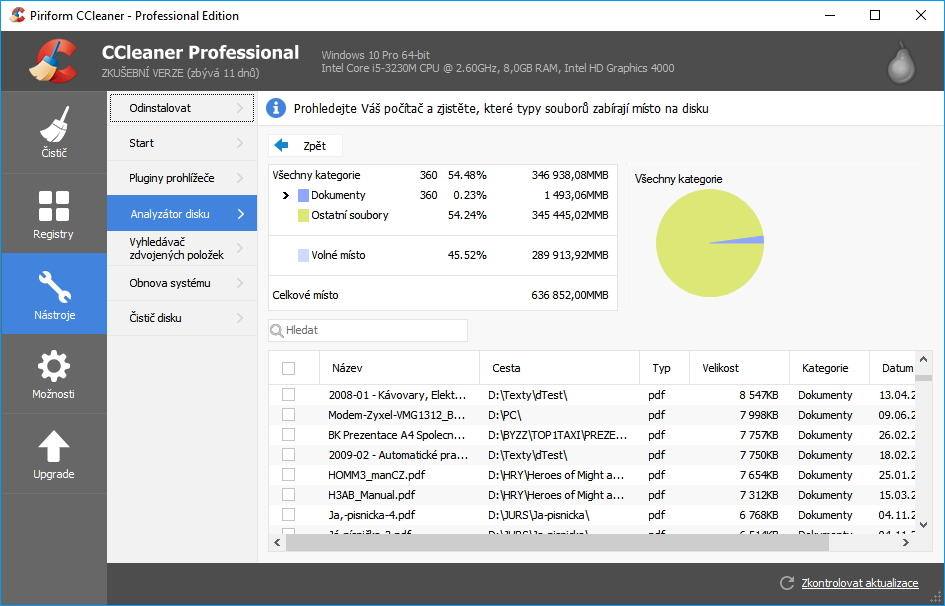Select the Možnosti gear icon
The image size is (945, 606).
coord(53,373)
